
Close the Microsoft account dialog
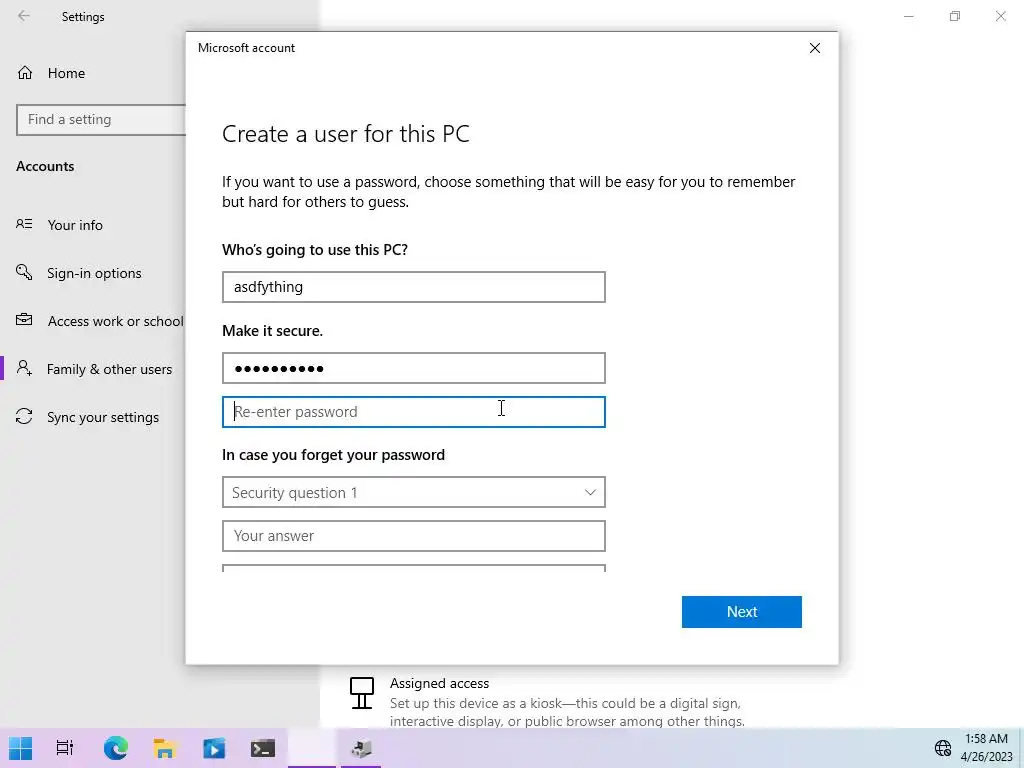coord(814,48)
